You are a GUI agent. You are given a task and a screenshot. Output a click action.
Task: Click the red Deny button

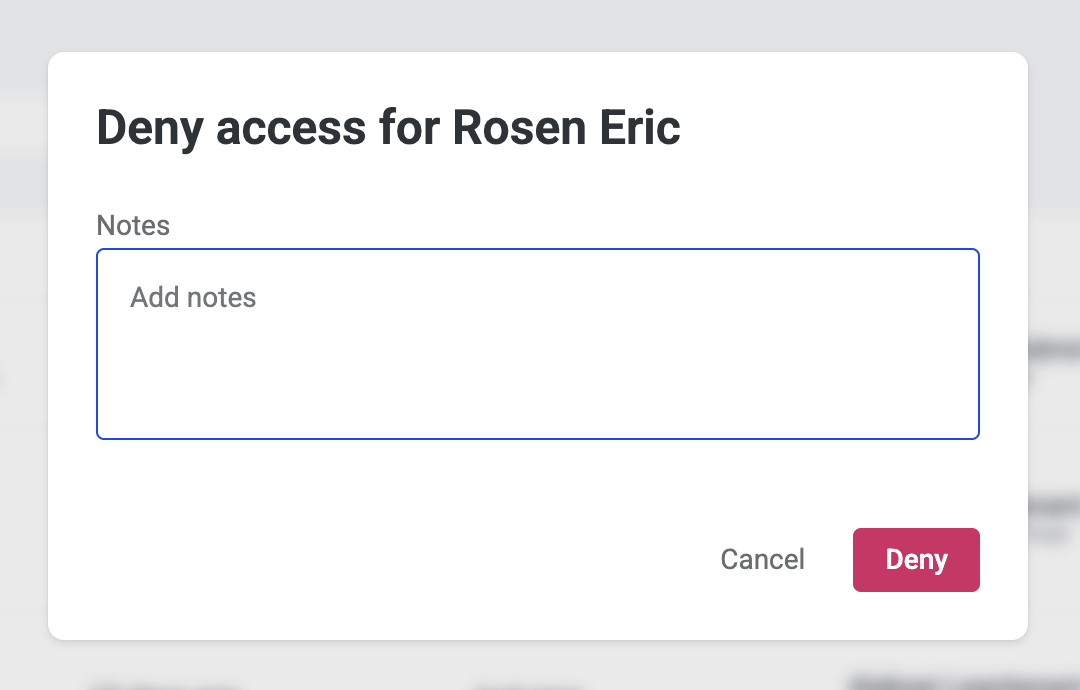[916, 560]
